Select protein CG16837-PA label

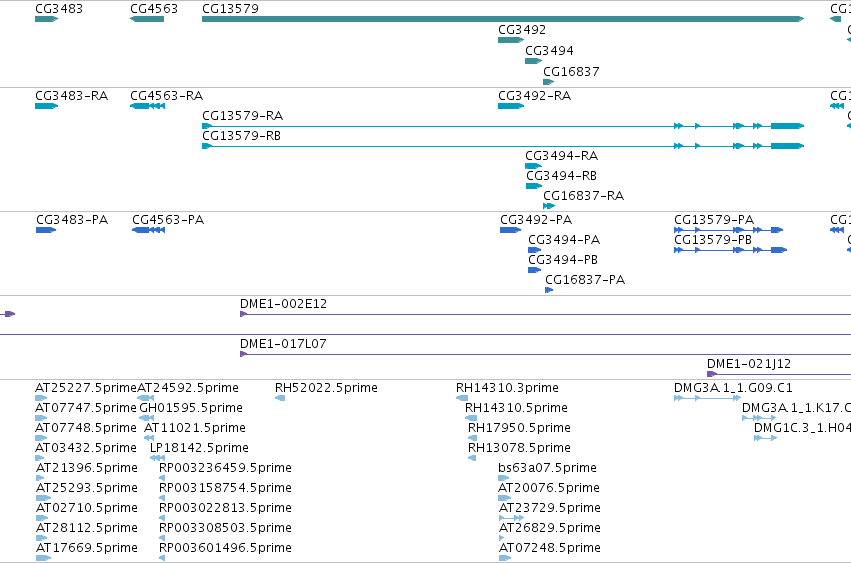click(585, 280)
